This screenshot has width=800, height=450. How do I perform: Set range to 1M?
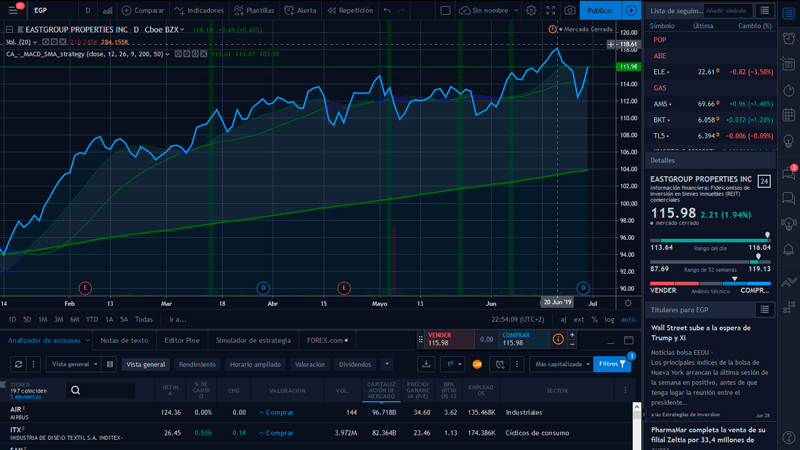point(43,319)
